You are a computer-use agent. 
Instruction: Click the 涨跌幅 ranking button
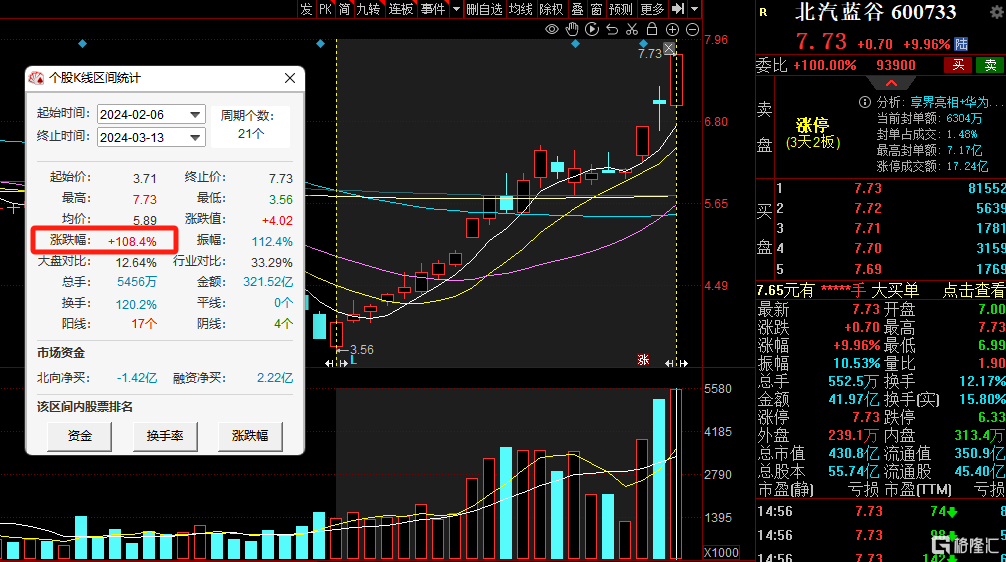click(x=250, y=436)
